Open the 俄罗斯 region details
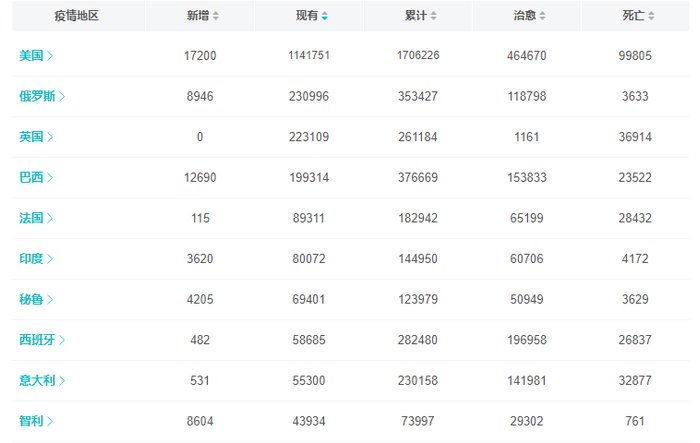 [42, 96]
